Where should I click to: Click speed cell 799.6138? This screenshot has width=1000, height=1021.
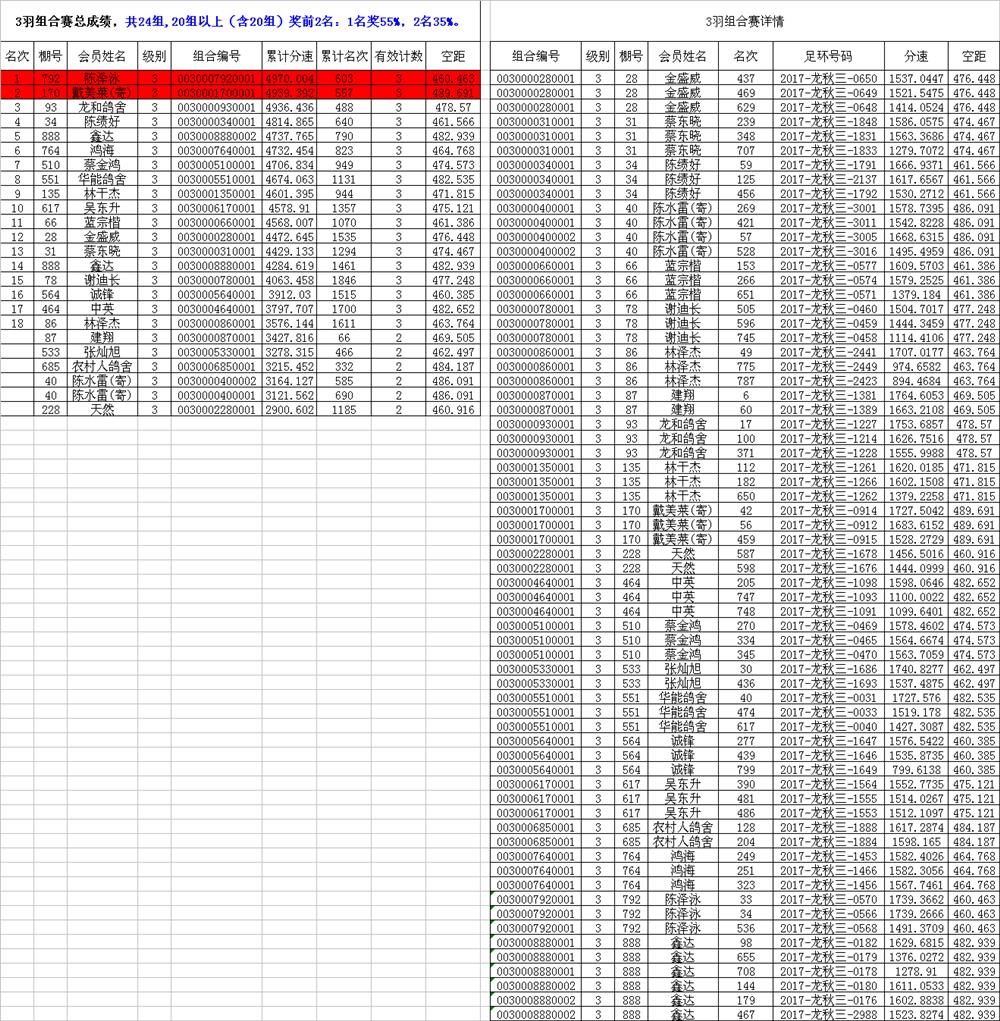click(x=916, y=771)
